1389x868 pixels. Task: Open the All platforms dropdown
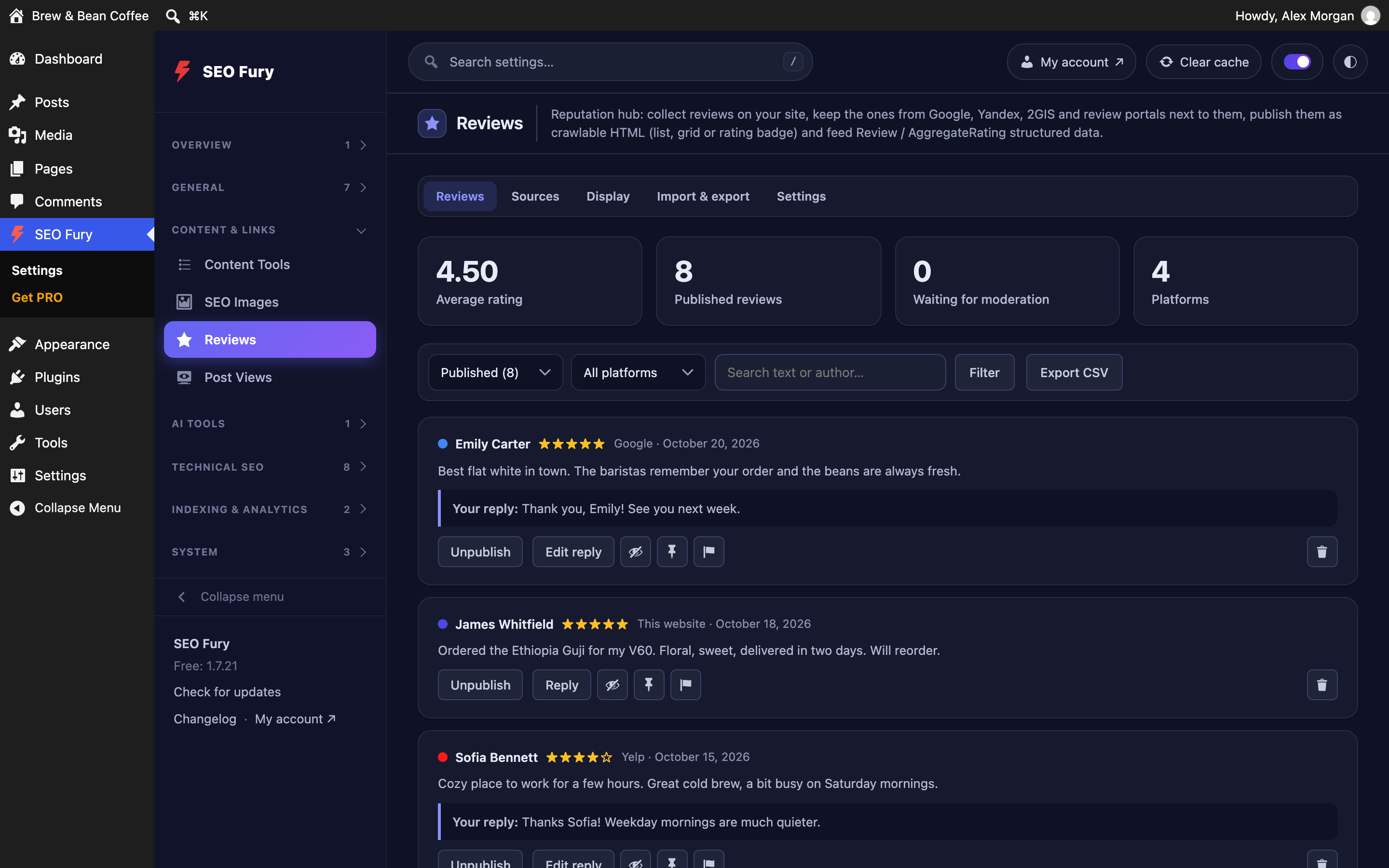[x=638, y=373]
